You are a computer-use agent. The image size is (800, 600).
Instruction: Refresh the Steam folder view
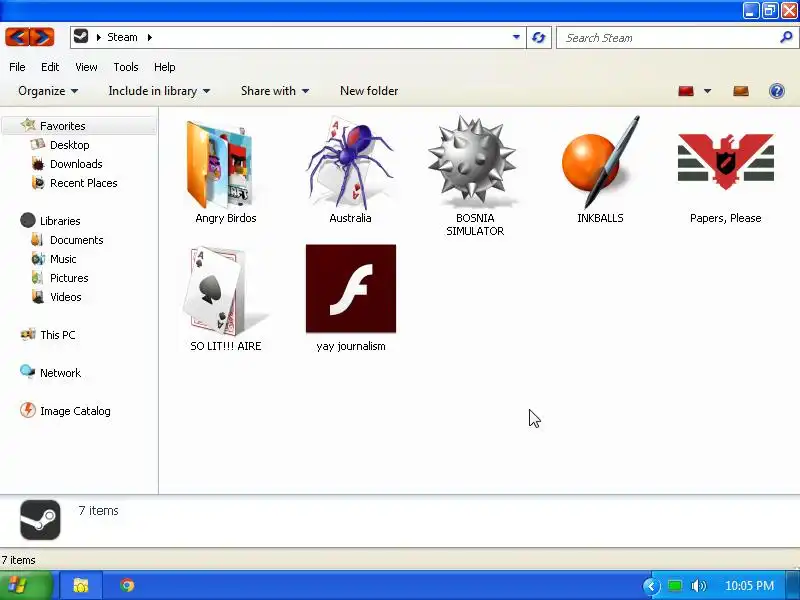pyautogui.click(x=538, y=38)
